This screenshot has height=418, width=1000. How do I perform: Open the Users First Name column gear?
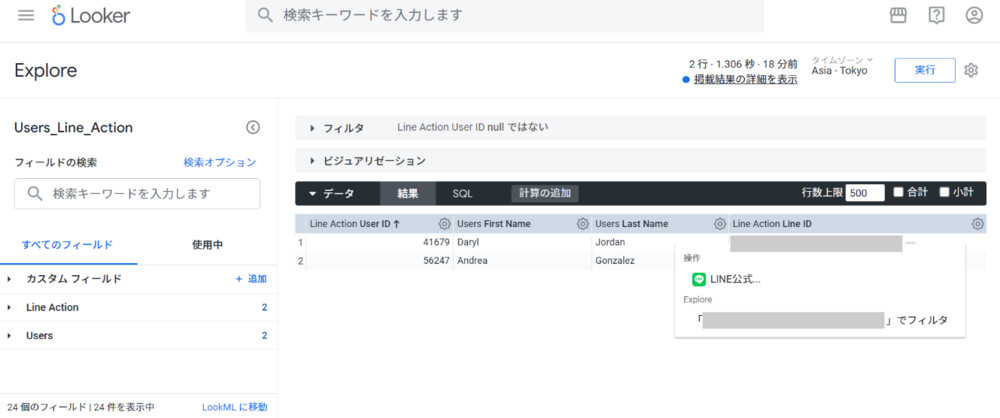[582, 224]
